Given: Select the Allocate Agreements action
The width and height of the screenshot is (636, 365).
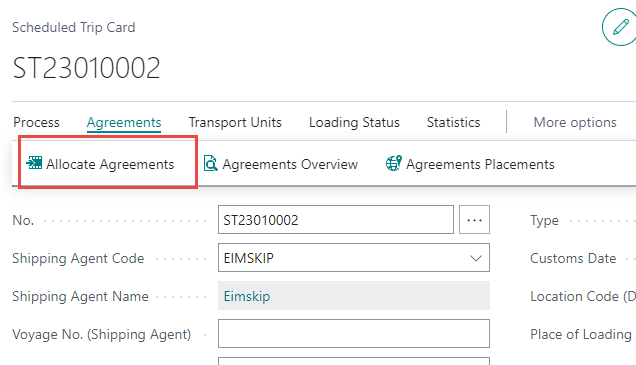Looking at the screenshot, I should click(x=100, y=164).
